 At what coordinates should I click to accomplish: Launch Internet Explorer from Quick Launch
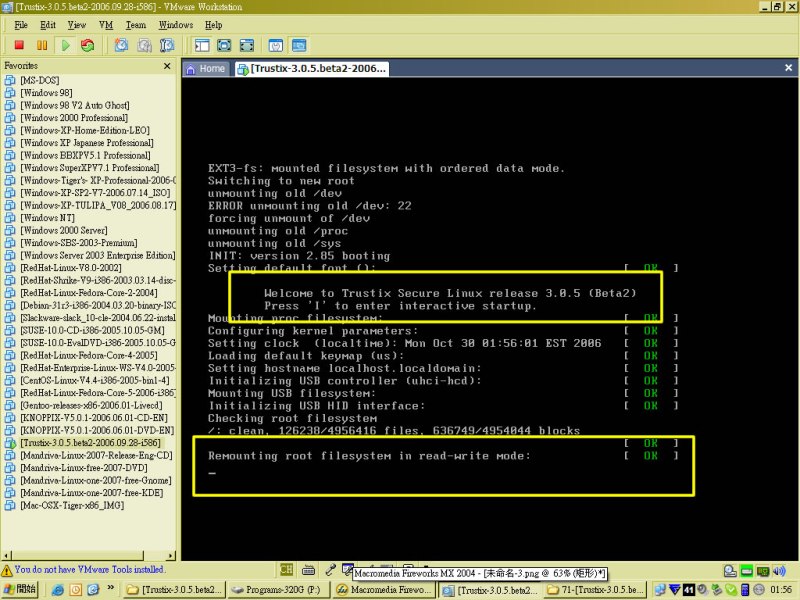pyautogui.click(x=58, y=590)
